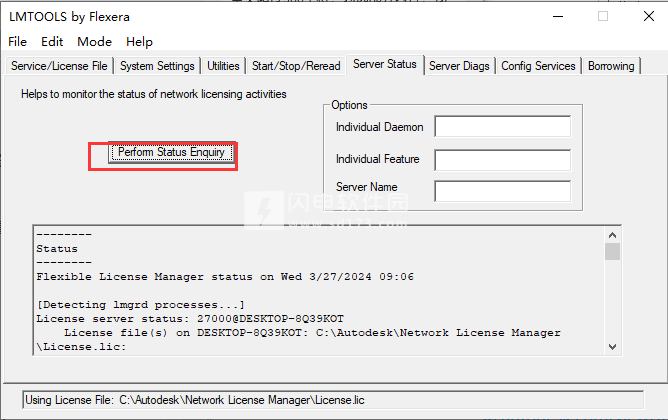Click the status log scrollbar up arrow

point(612,233)
